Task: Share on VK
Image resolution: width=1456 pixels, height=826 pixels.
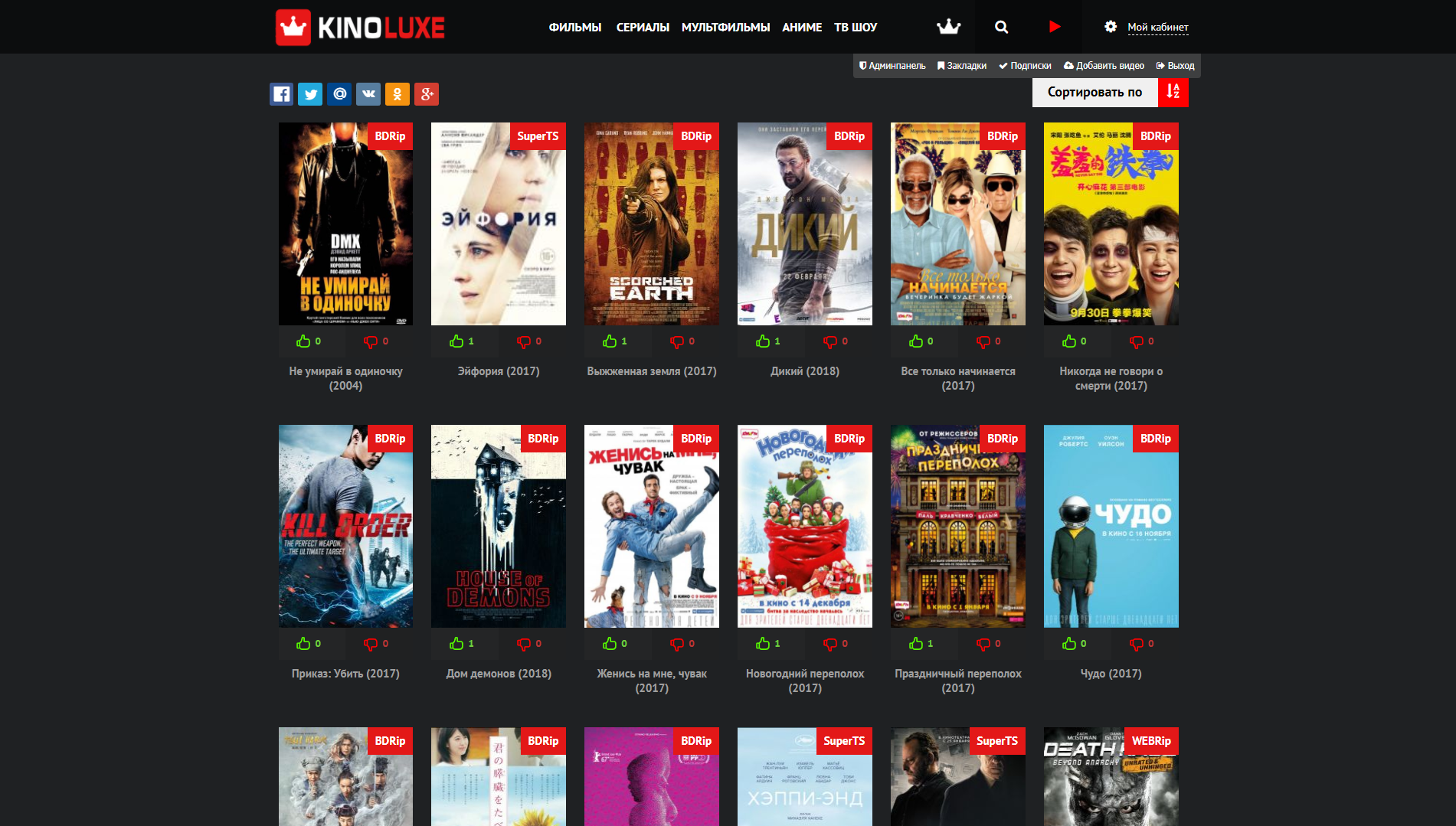Action: click(368, 94)
